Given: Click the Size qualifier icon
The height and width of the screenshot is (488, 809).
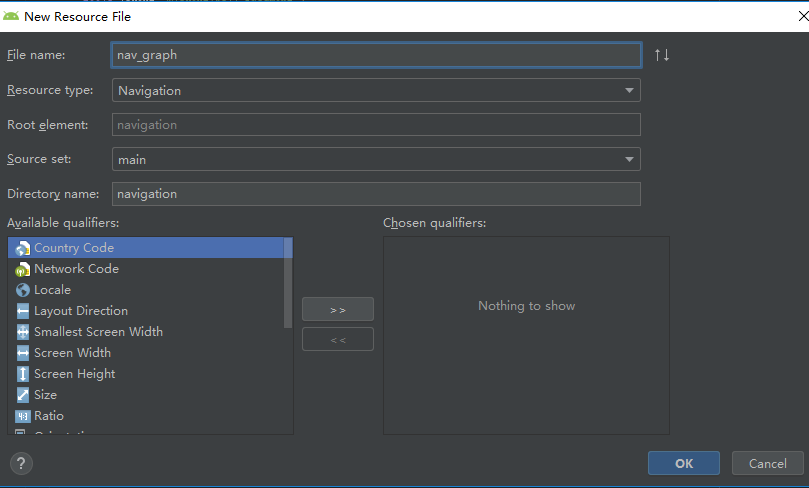Looking at the screenshot, I should point(23,395).
